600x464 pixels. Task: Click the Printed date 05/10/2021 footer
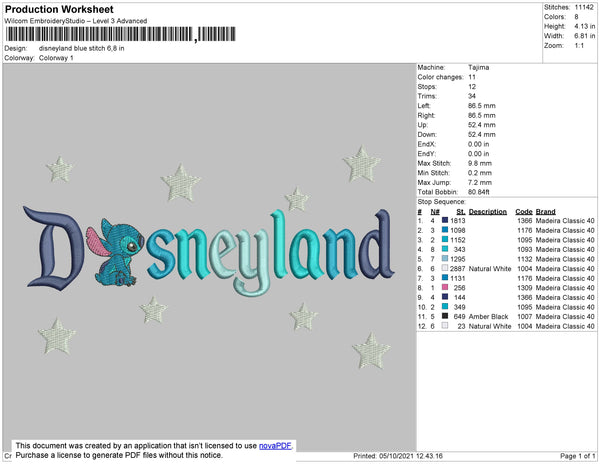398,456
